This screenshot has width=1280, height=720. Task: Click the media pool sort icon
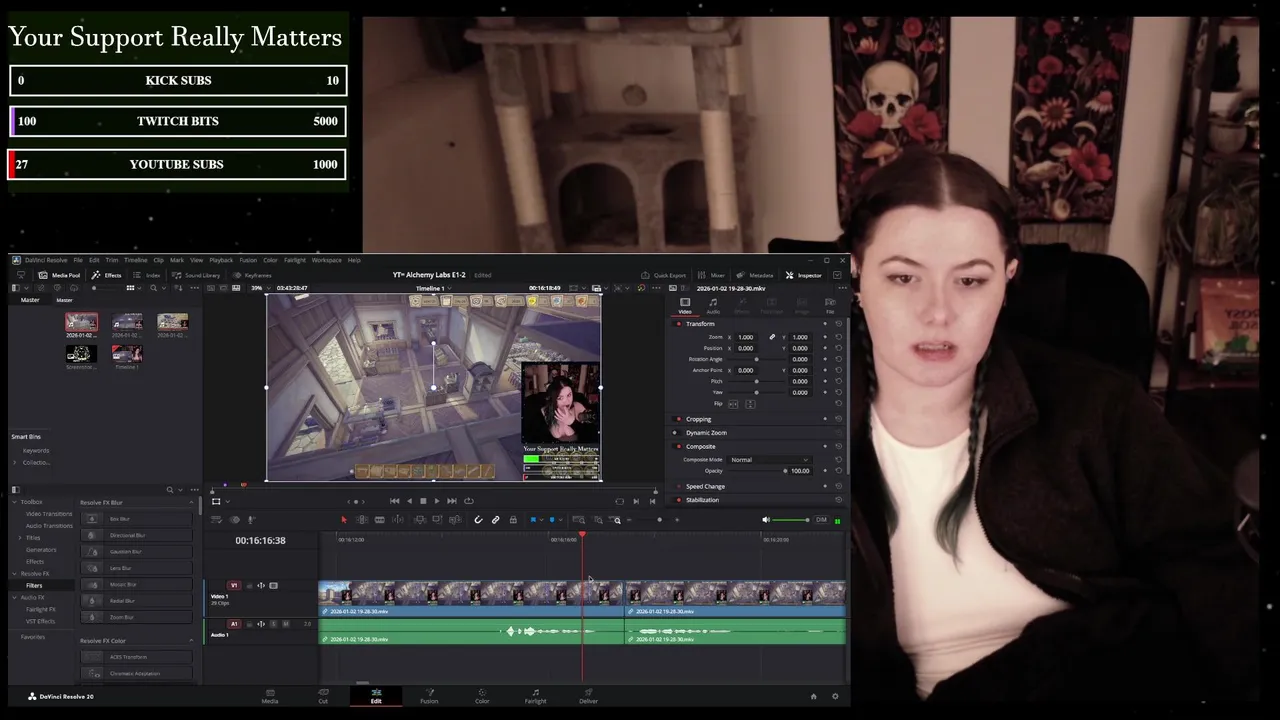tap(178, 288)
